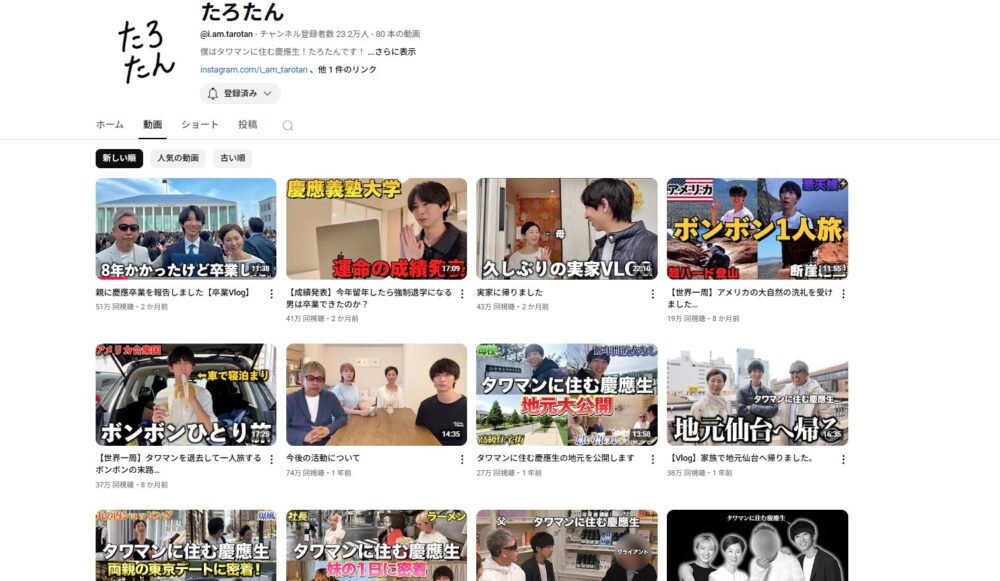The width and height of the screenshot is (1000, 581).
Task: Click the channel name たろたん heading
Action: [x=242, y=12]
